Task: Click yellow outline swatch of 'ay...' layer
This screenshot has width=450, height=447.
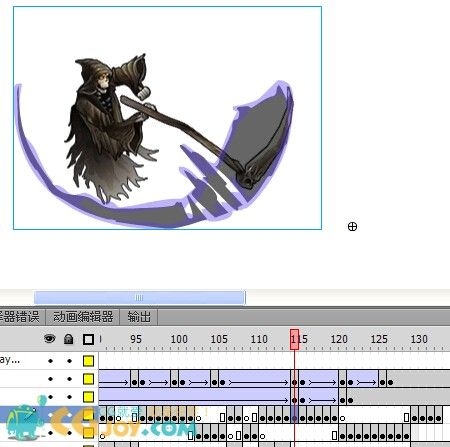Action: tap(88, 361)
